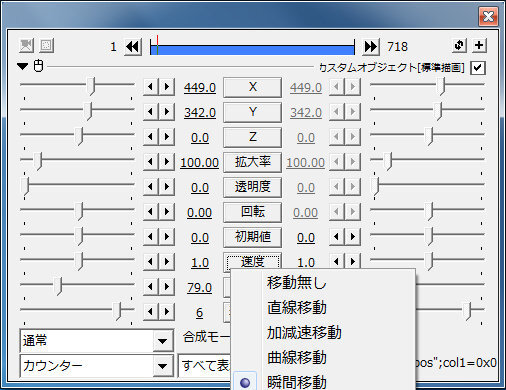Viewport: 506px width, 390px height.
Task: Click the right 回転 slider handle
Action: [x=430, y=211]
